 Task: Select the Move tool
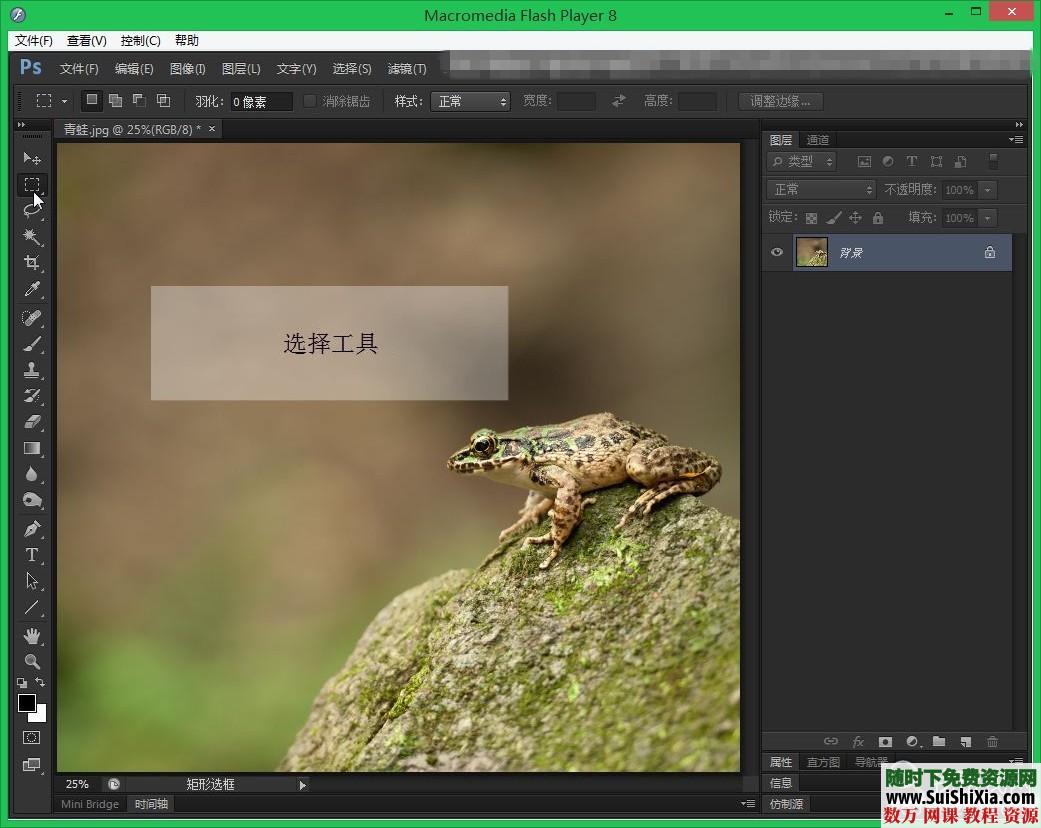click(31, 158)
